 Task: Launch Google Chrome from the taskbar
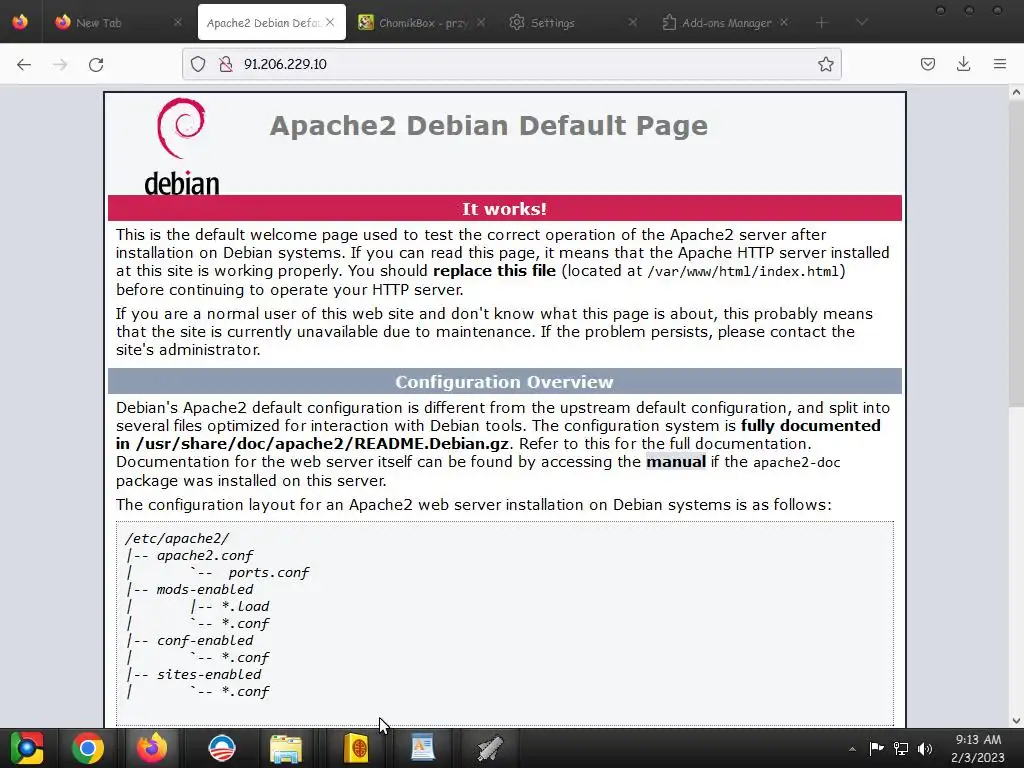pos(88,748)
